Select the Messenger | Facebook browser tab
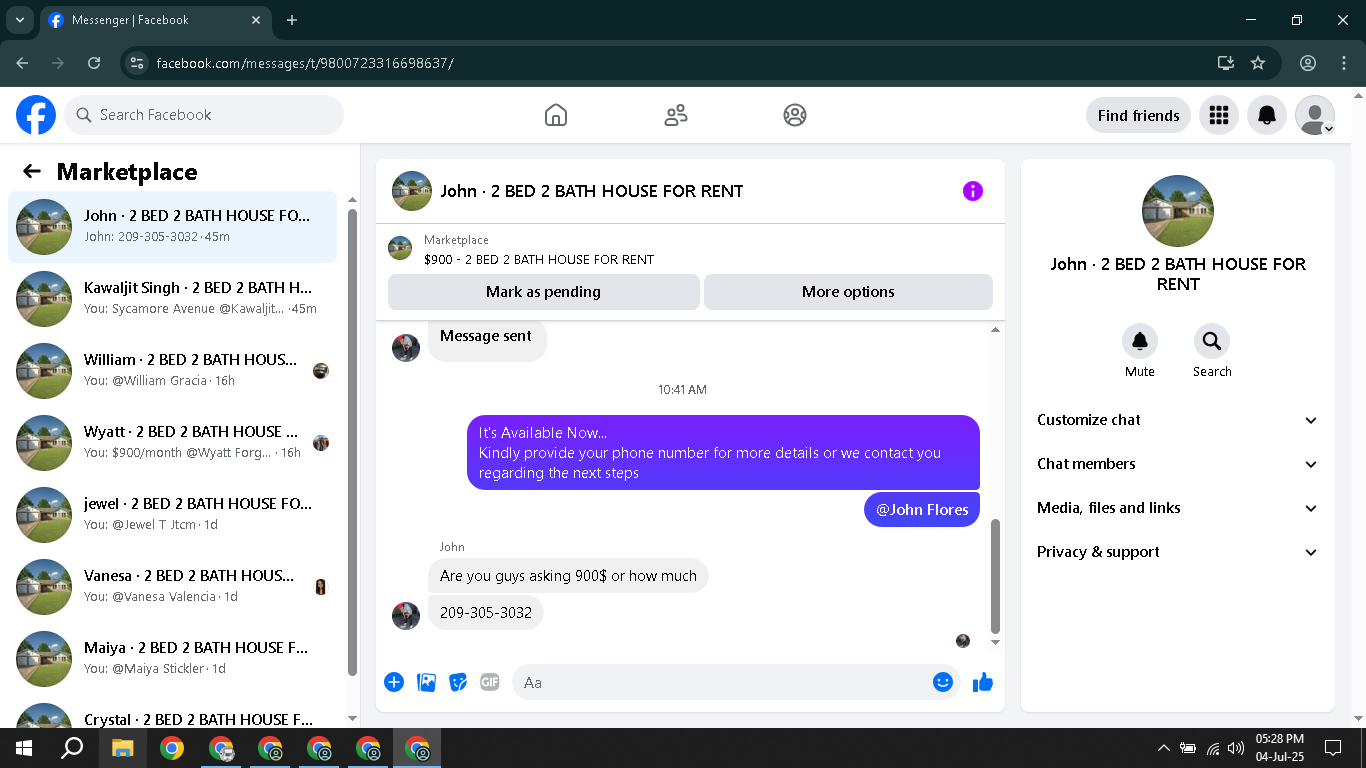The height and width of the screenshot is (768, 1366). [158, 20]
